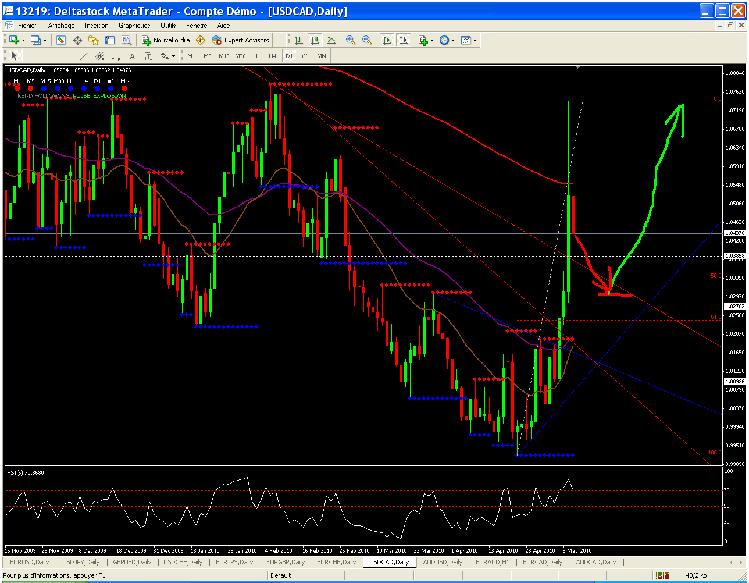This screenshot has height=583, width=749.
Task: Select the trendline drawing tool
Action: click(x=83, y=56)
